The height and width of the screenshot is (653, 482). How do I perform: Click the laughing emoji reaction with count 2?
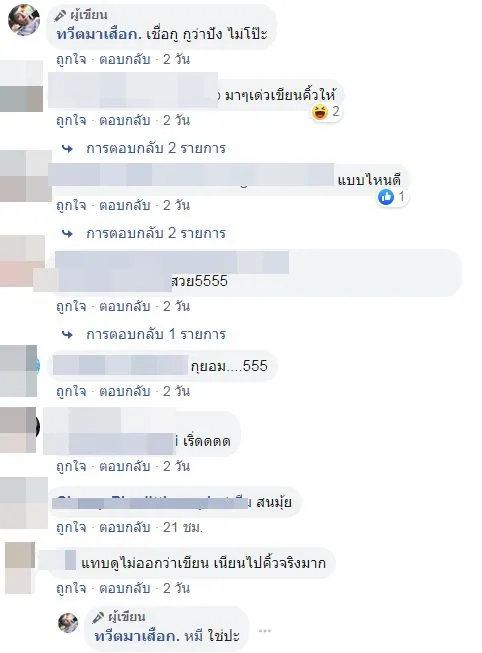point(320,112)
